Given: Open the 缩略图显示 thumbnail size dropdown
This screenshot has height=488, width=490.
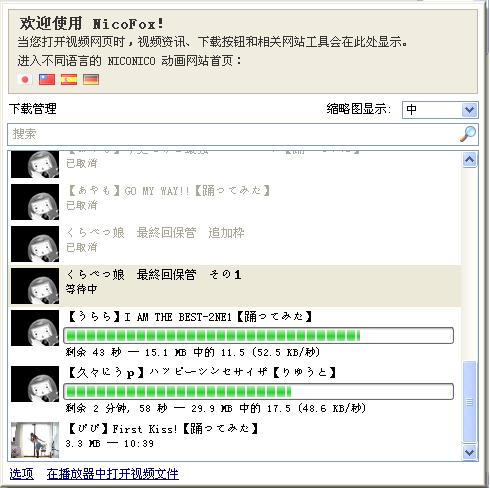Looking at the screenshot, I should click(440, 110).
